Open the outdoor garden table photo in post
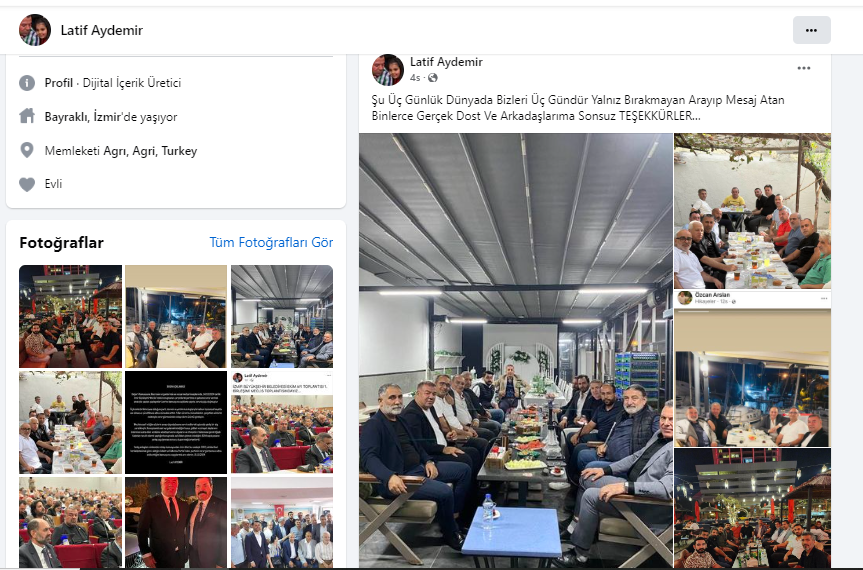 (x=752, y=211)
